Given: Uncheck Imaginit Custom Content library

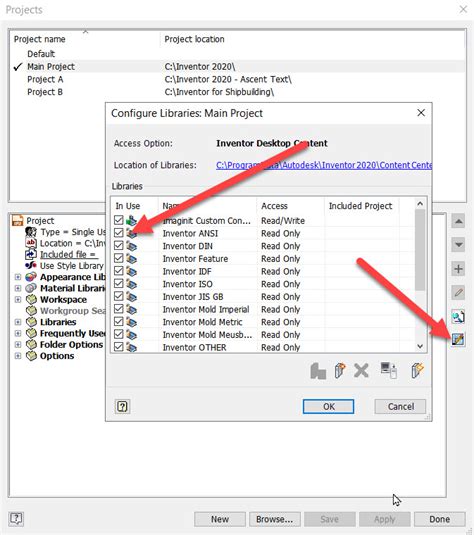Looking at the screenshot, I should (x=119, y=220).
